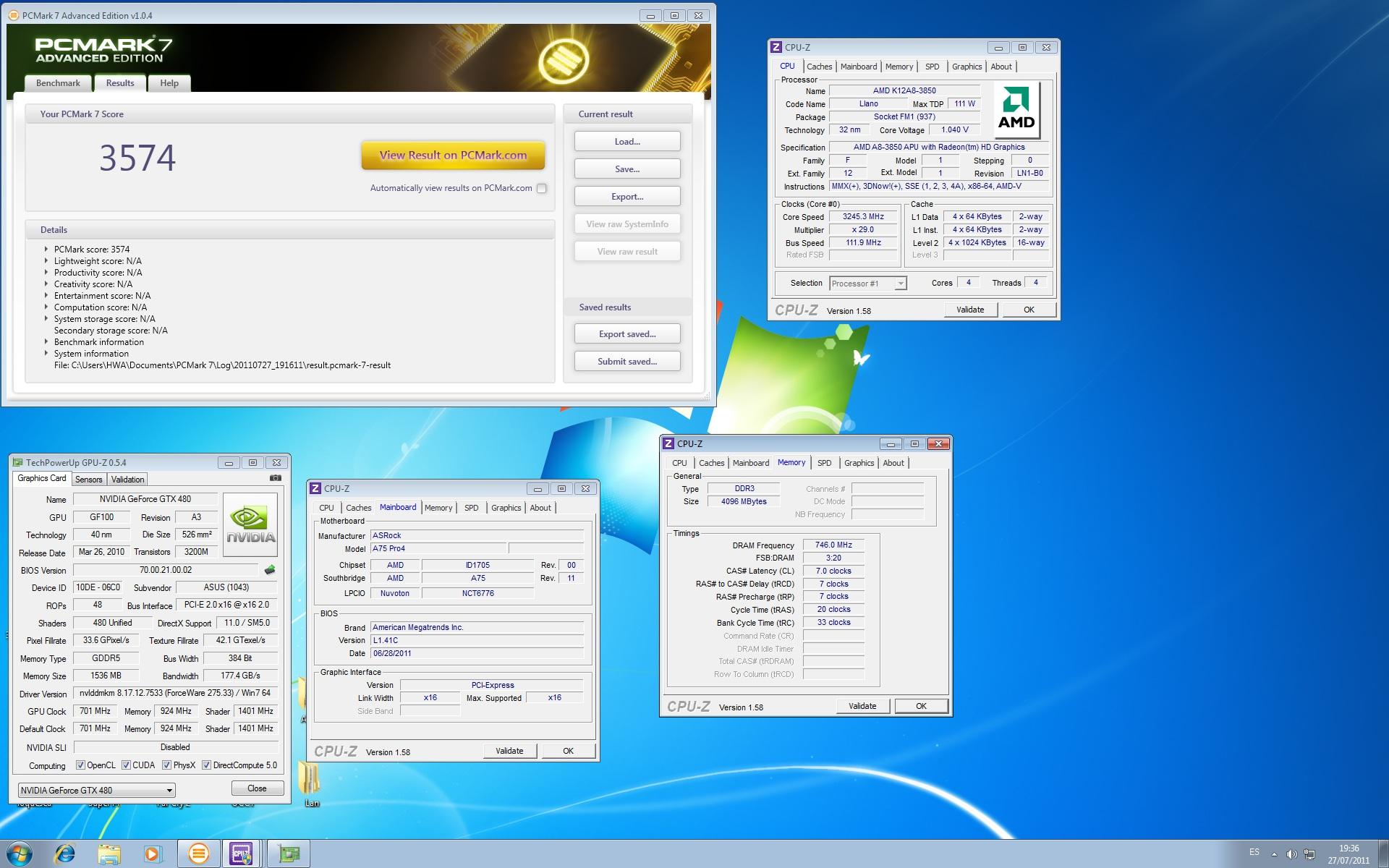1389x868 pixels.
Task: Click Validate in CPU-Z Mainboard window
Action: click(509, 751)
